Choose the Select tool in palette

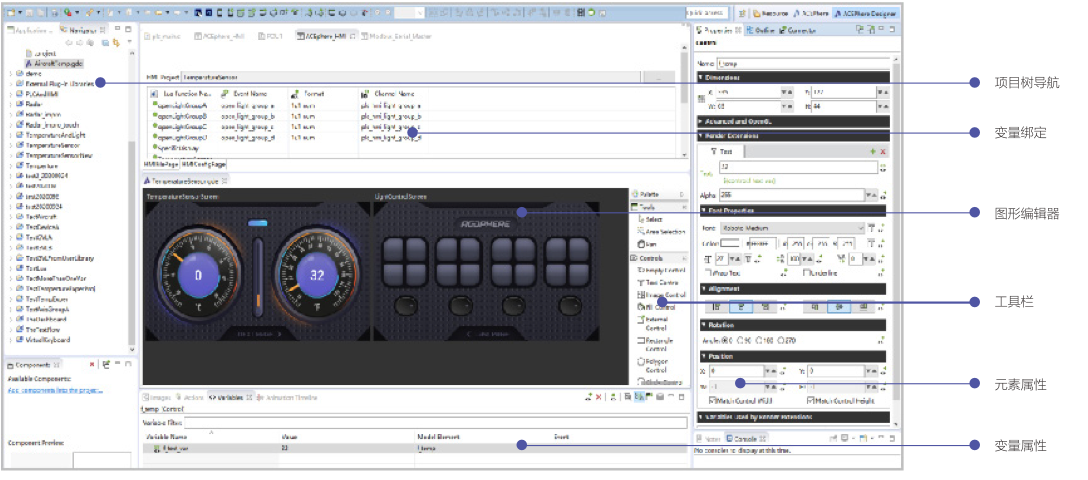tap(654, 218)
